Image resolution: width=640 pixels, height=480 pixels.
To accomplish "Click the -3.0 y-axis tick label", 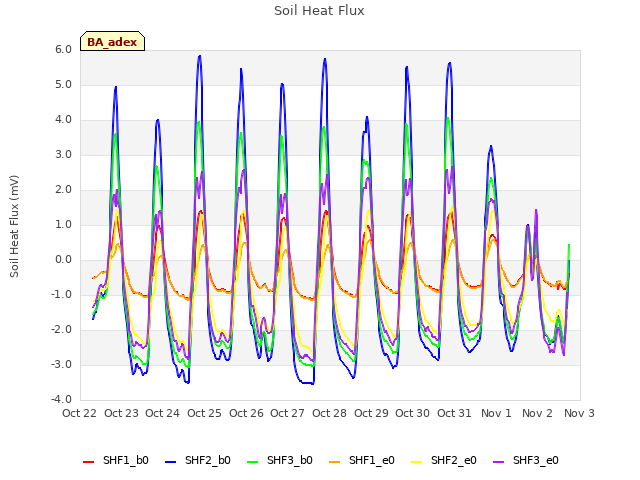I will pyautogui.click(x=61, y=364).
